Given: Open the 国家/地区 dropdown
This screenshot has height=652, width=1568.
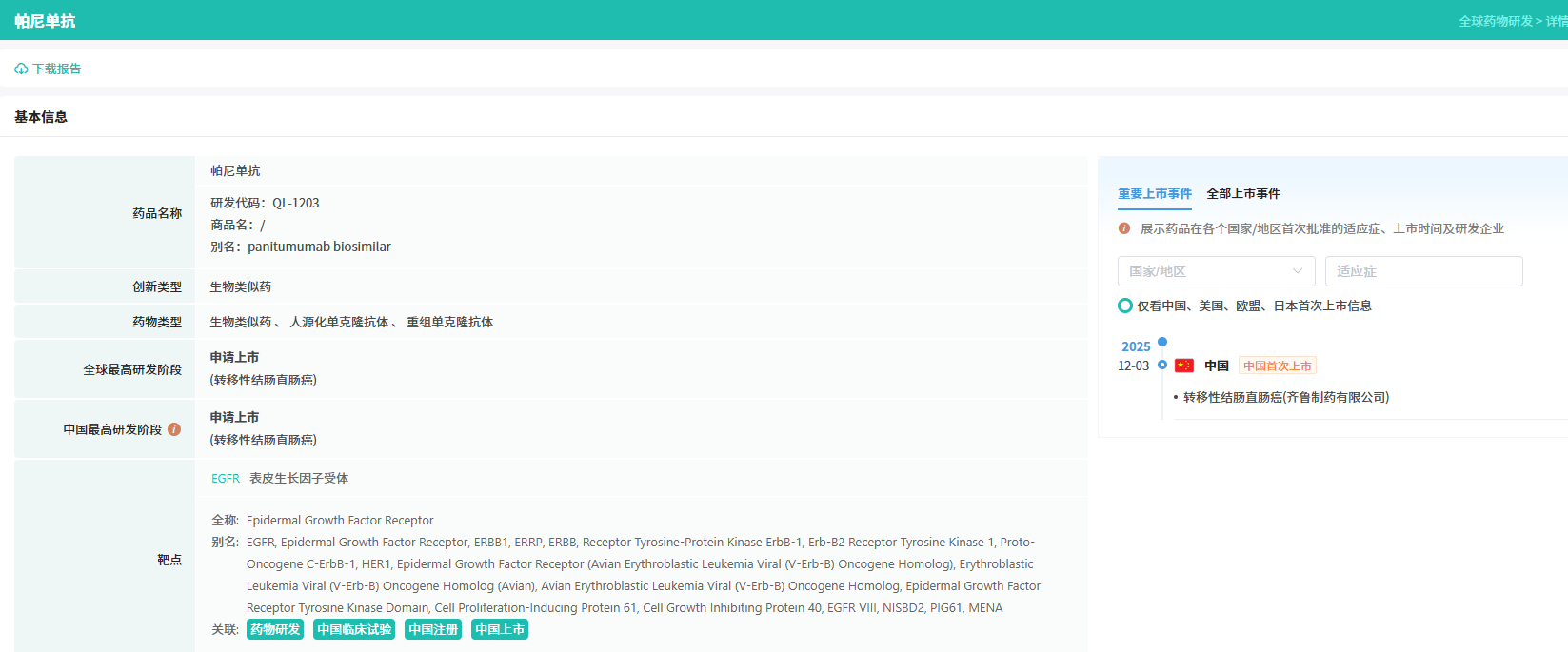Looking at the screenshot, I should click(1216, 271).
